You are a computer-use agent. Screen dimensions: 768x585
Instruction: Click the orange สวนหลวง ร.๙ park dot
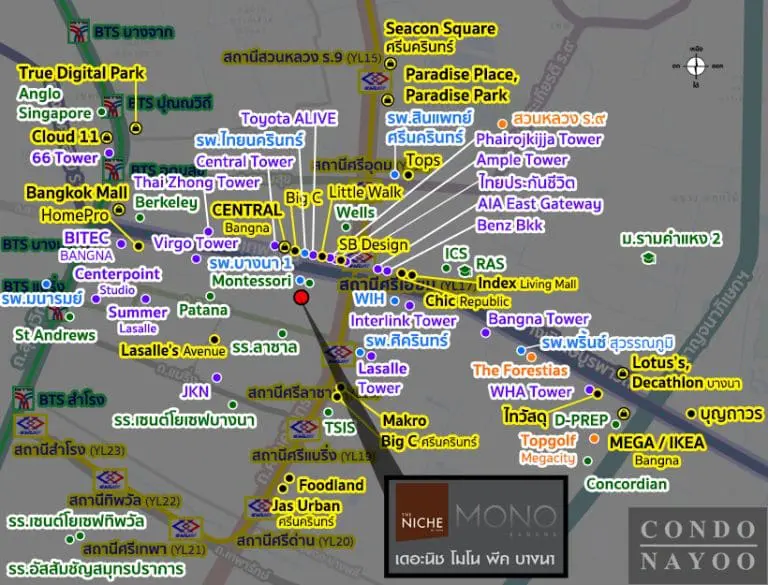point(502,123)
